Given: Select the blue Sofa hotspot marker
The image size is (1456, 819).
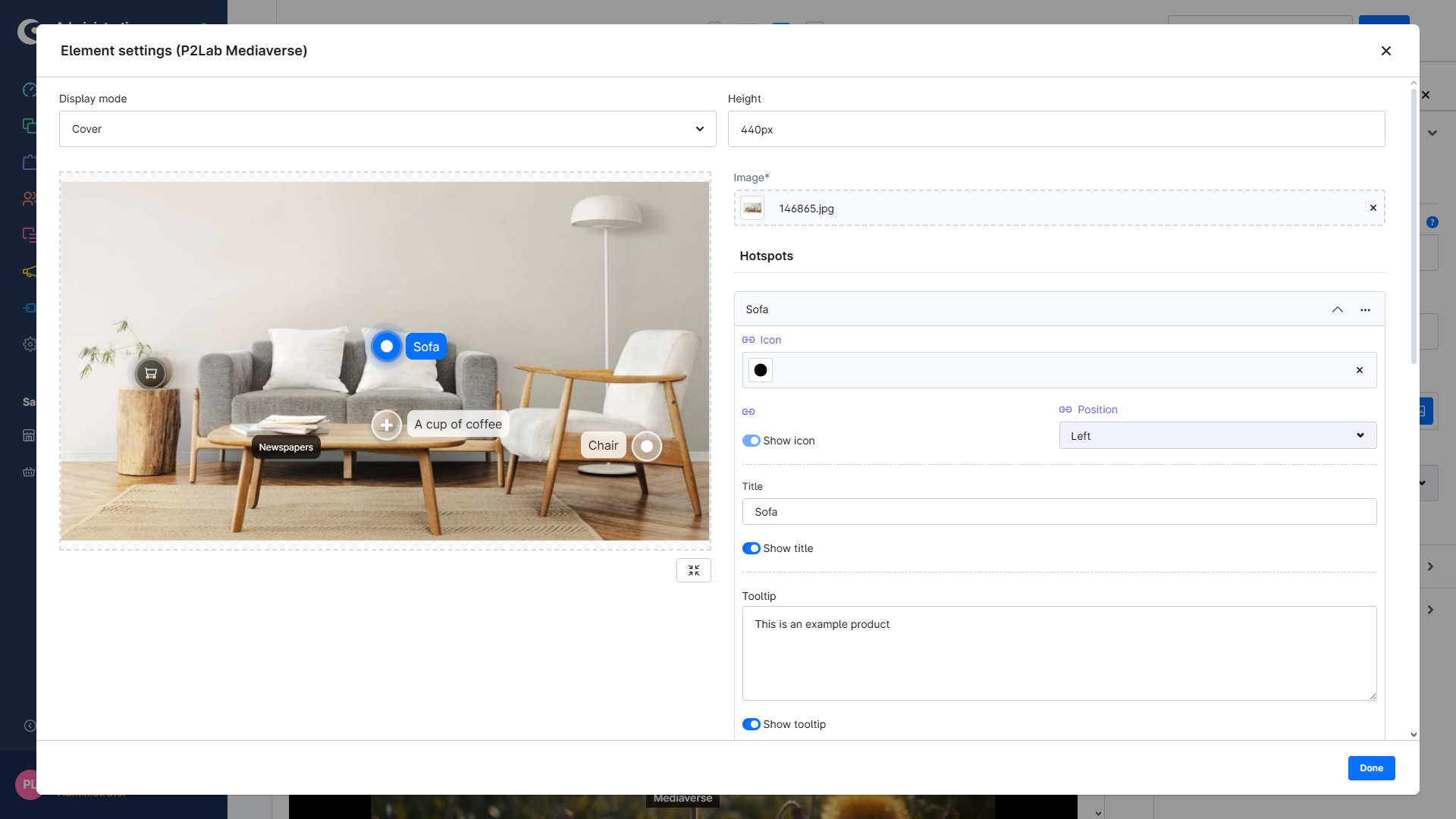Looking at the screenshot, I should click(387, 347).
